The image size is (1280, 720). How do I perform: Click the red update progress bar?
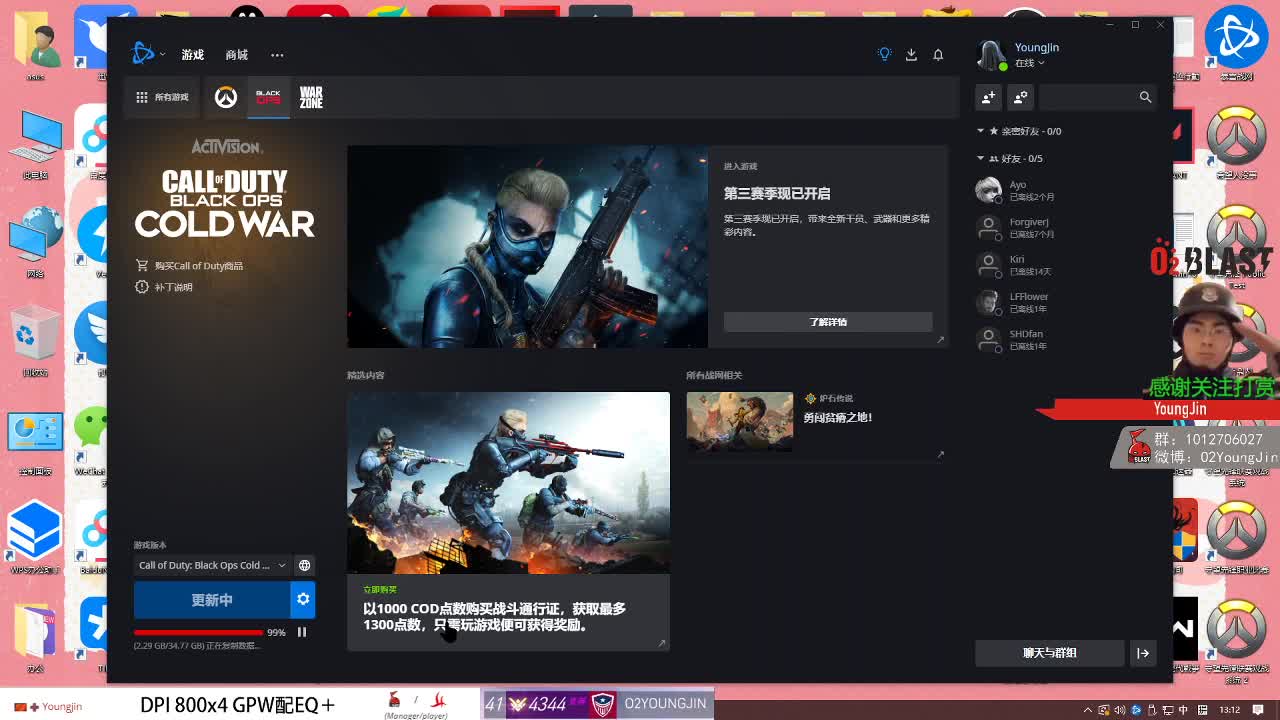[198, 633]
